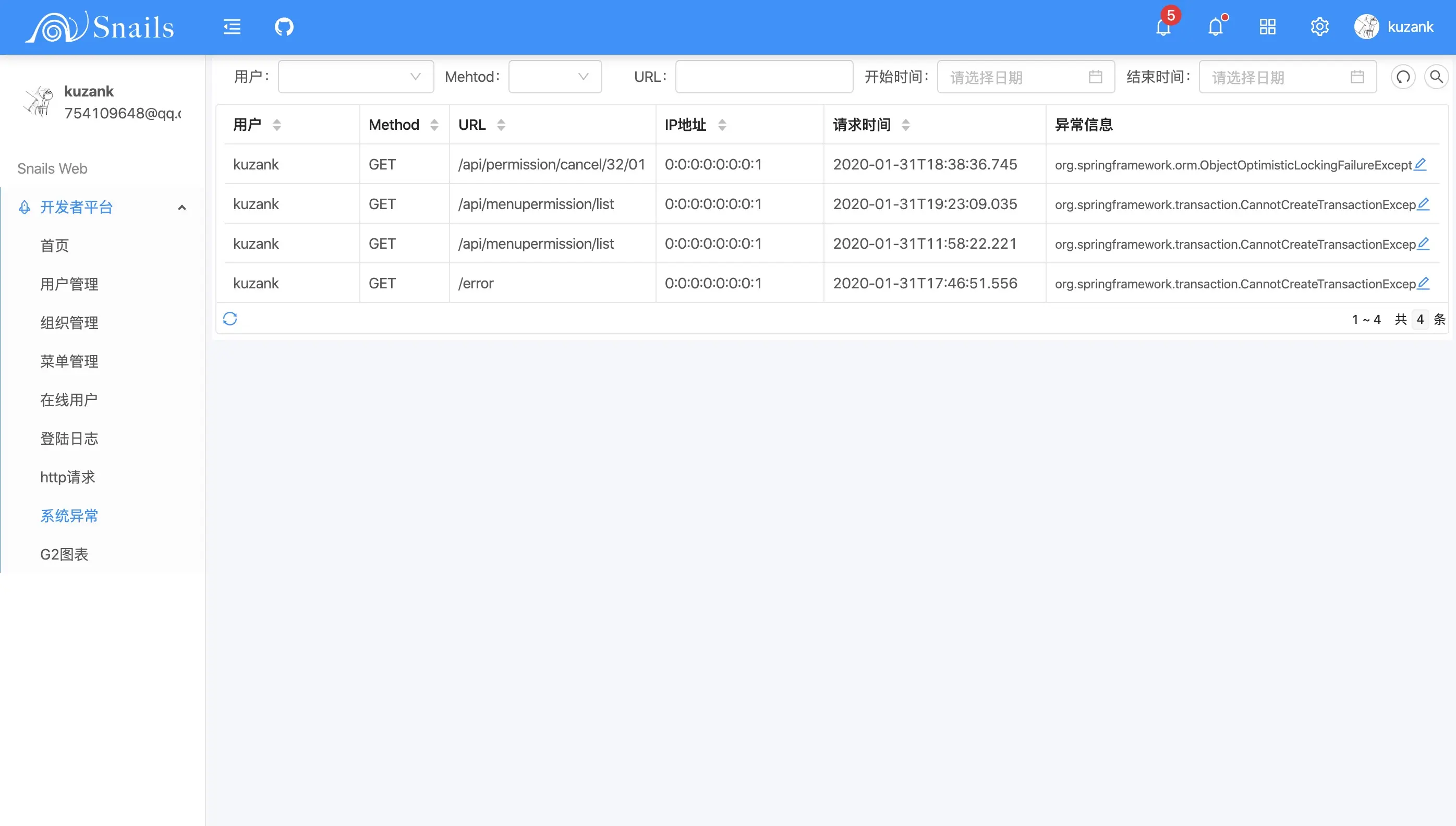Open the GitHub link icon

[284, 27]
